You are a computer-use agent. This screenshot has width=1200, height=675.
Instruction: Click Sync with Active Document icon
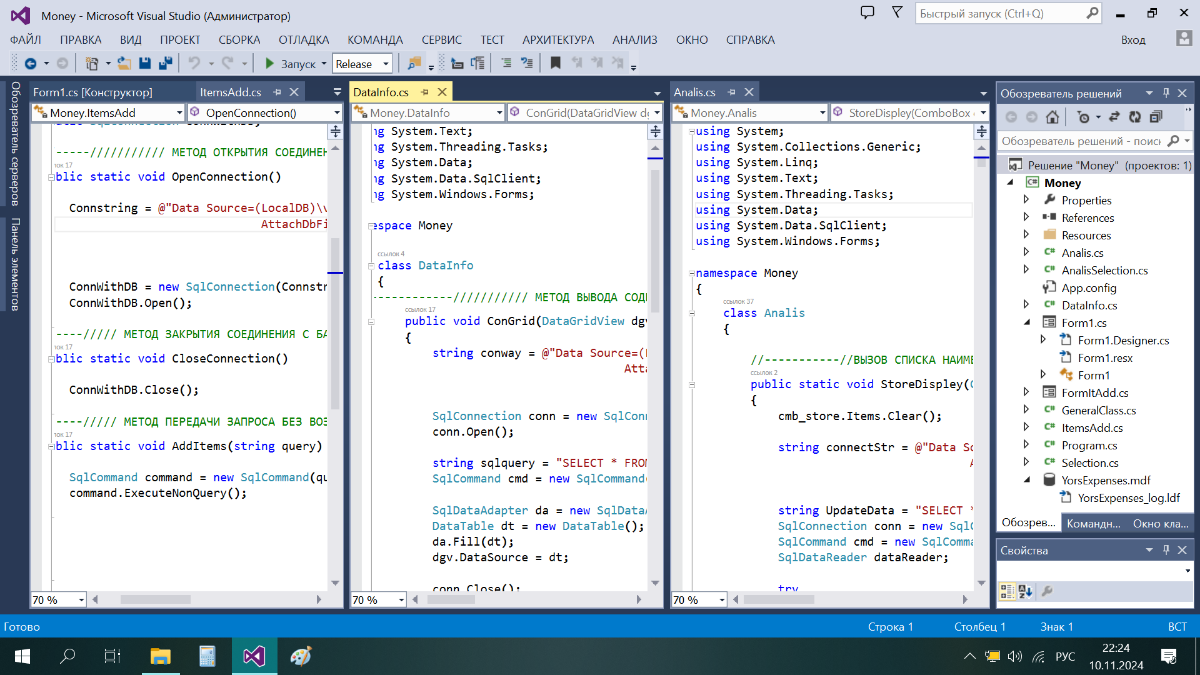(1114, 117)
